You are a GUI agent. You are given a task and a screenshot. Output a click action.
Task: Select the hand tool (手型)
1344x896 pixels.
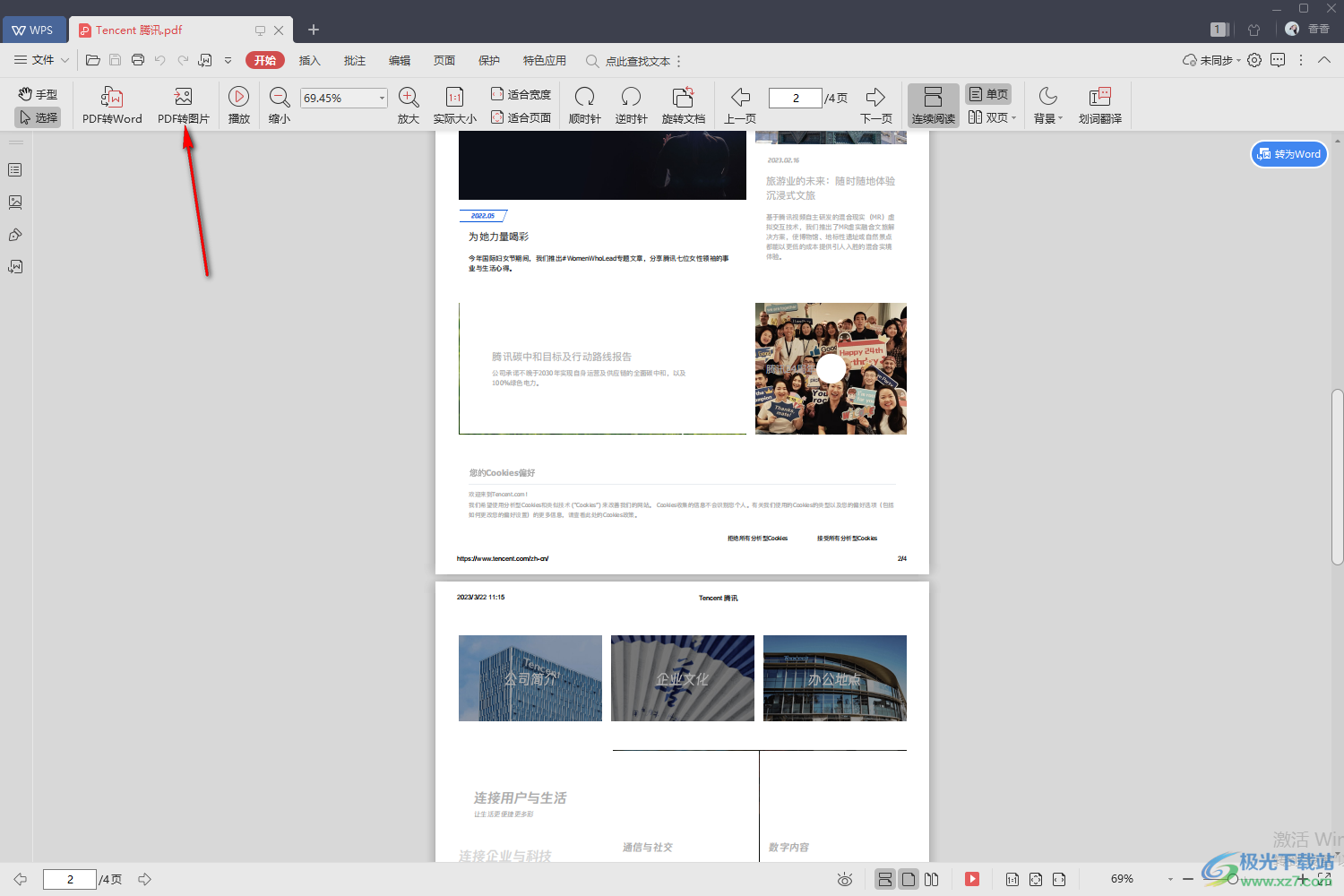click(38, 94)
